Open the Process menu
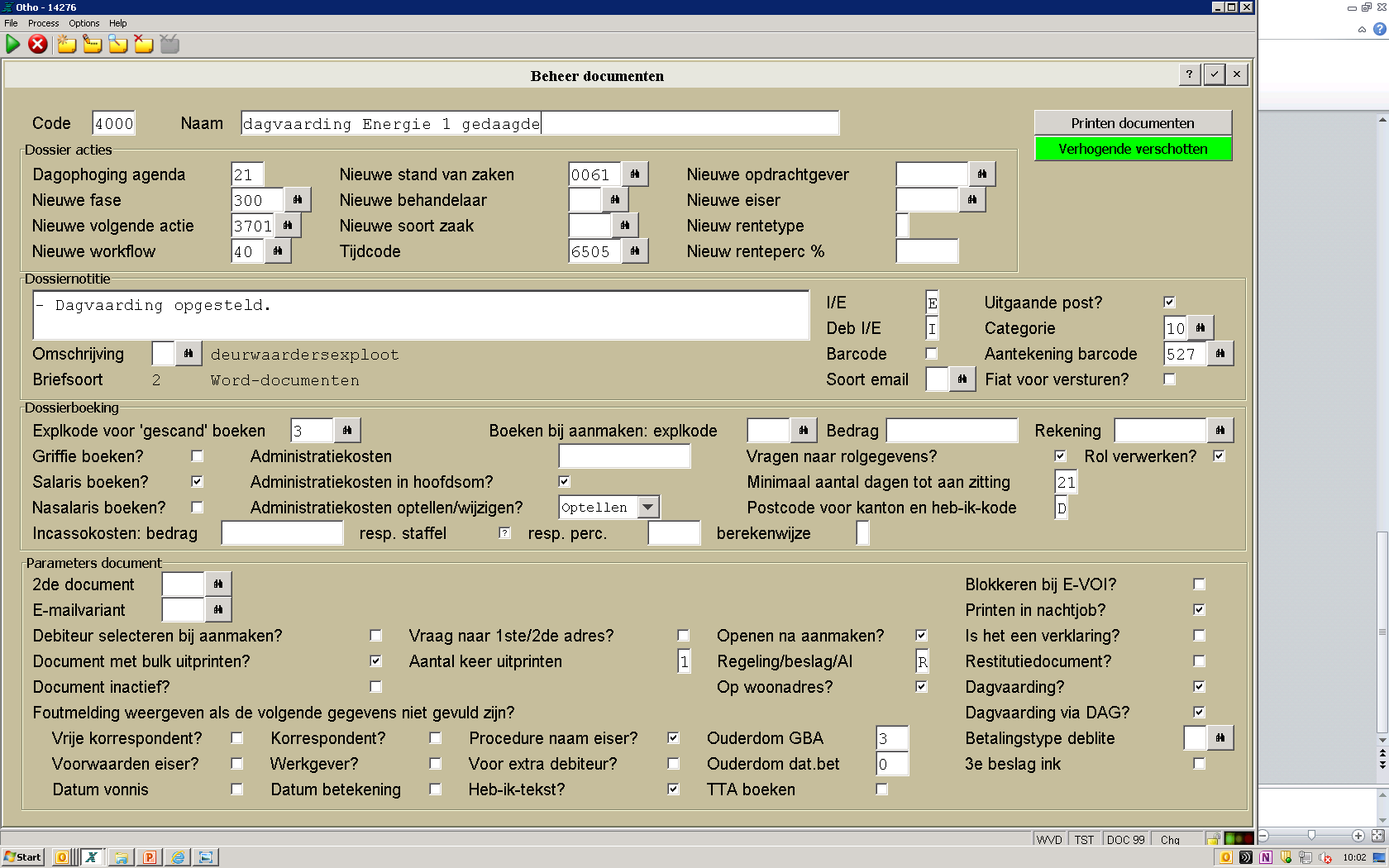 coord(43,23)
